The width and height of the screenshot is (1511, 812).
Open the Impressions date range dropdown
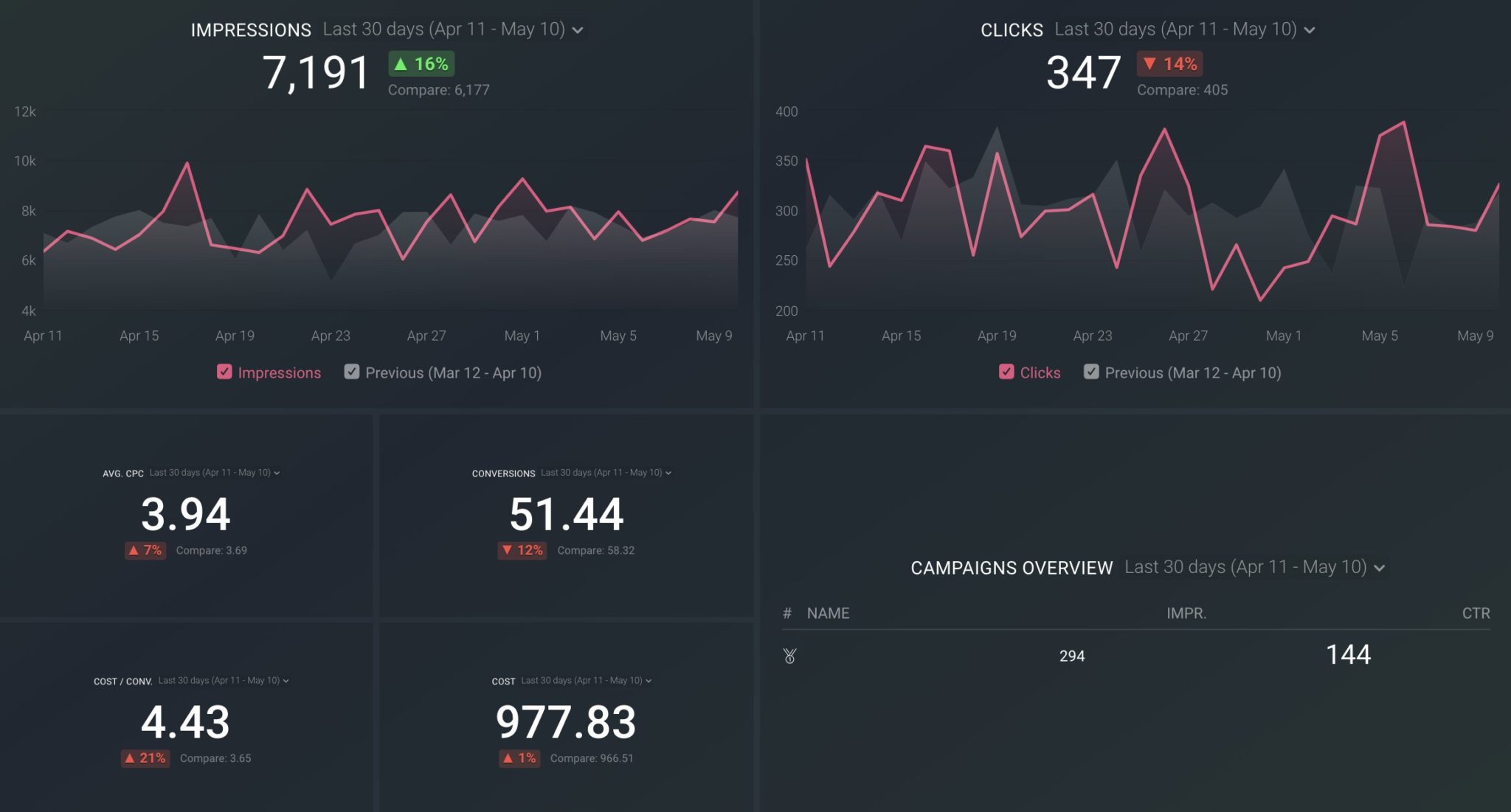[x=579, y=30]
